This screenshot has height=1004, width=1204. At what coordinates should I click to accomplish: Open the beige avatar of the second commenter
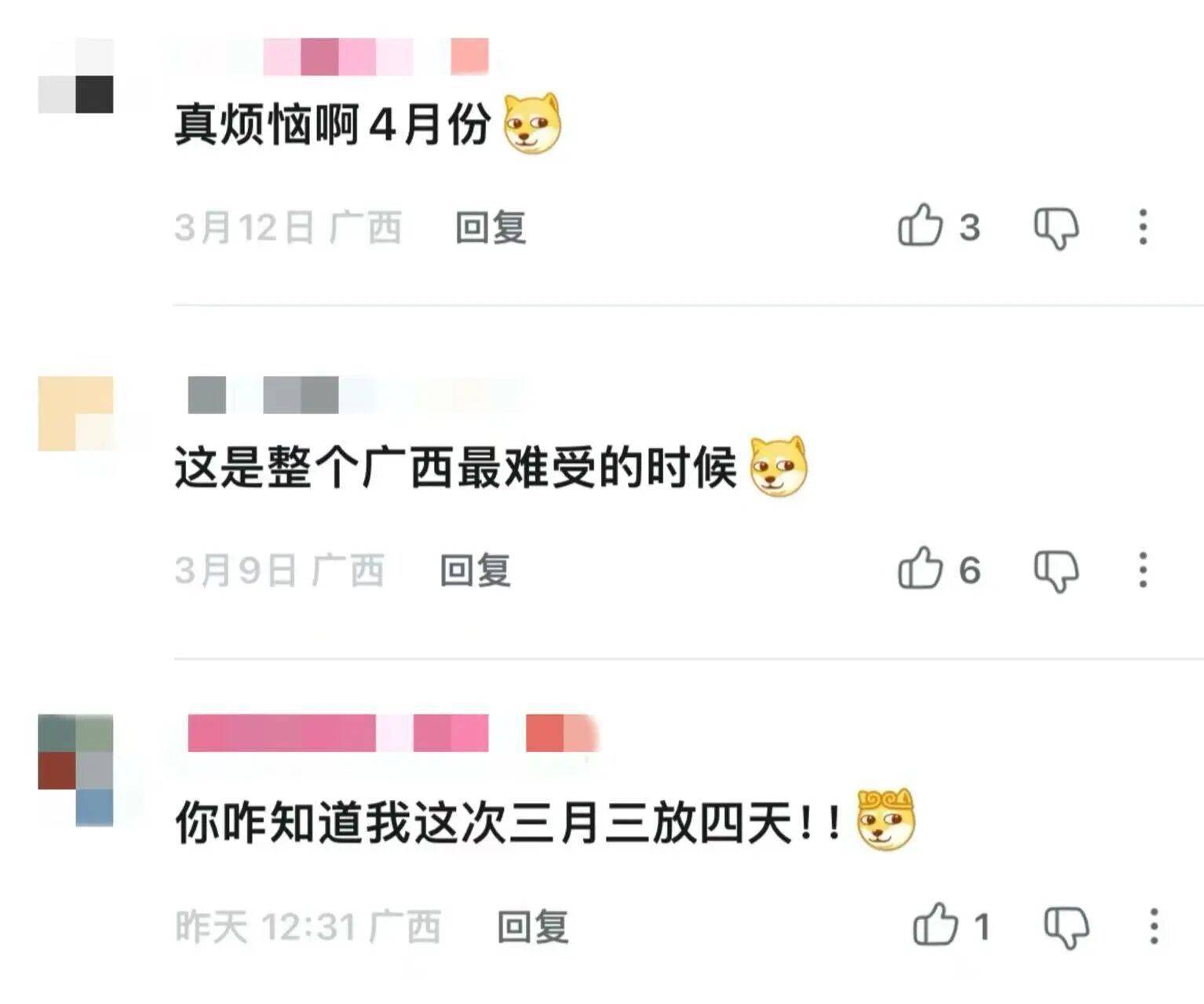point(75,414)
